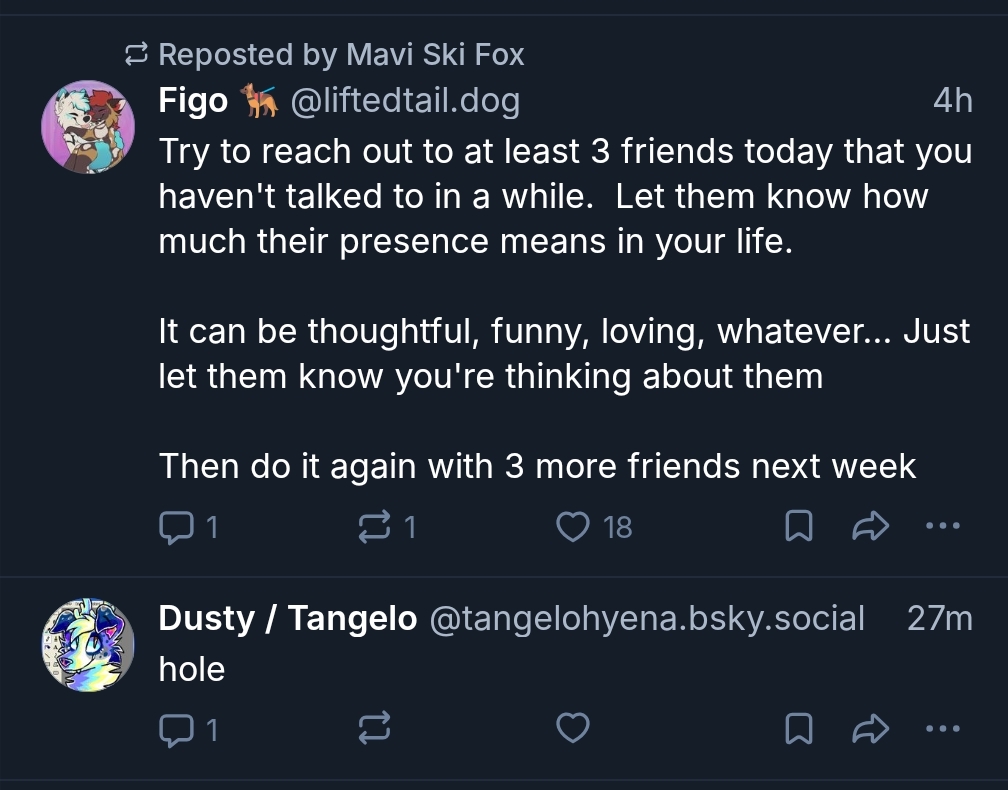Open the @liftedtail.dog handle
1008x790 pixels.
(x=404, y=101)
